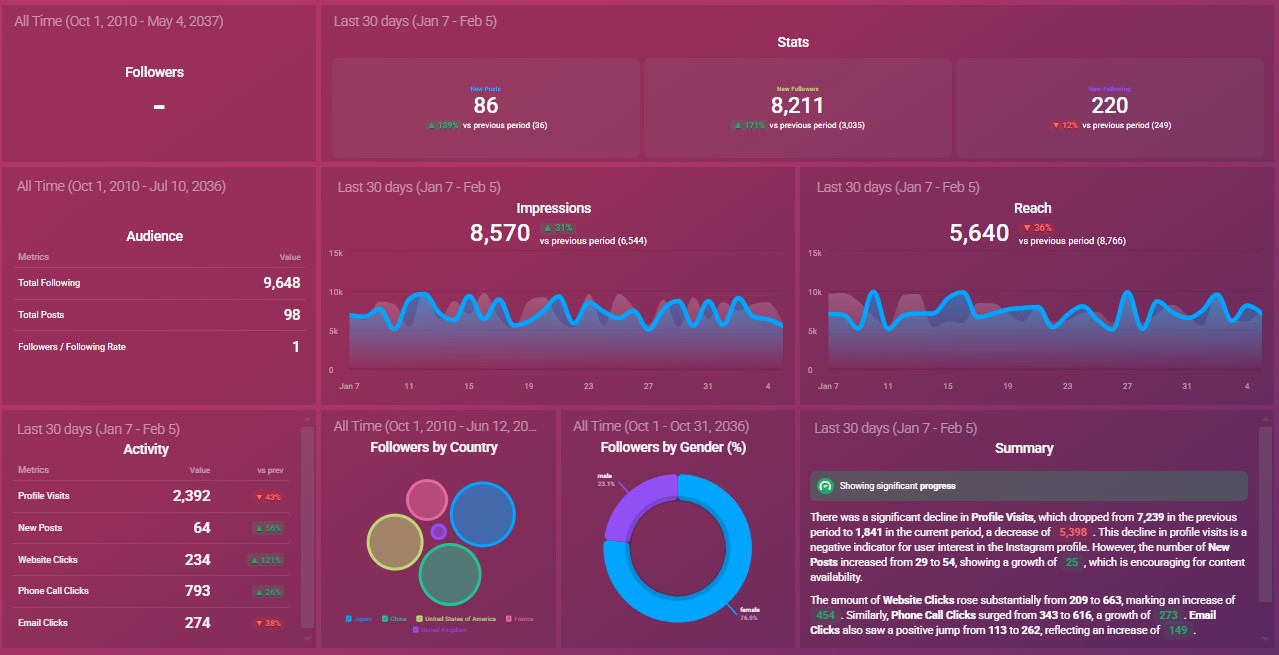
Task: Click the 'Showing significant progress' banner
Action: pos(1029,486)
